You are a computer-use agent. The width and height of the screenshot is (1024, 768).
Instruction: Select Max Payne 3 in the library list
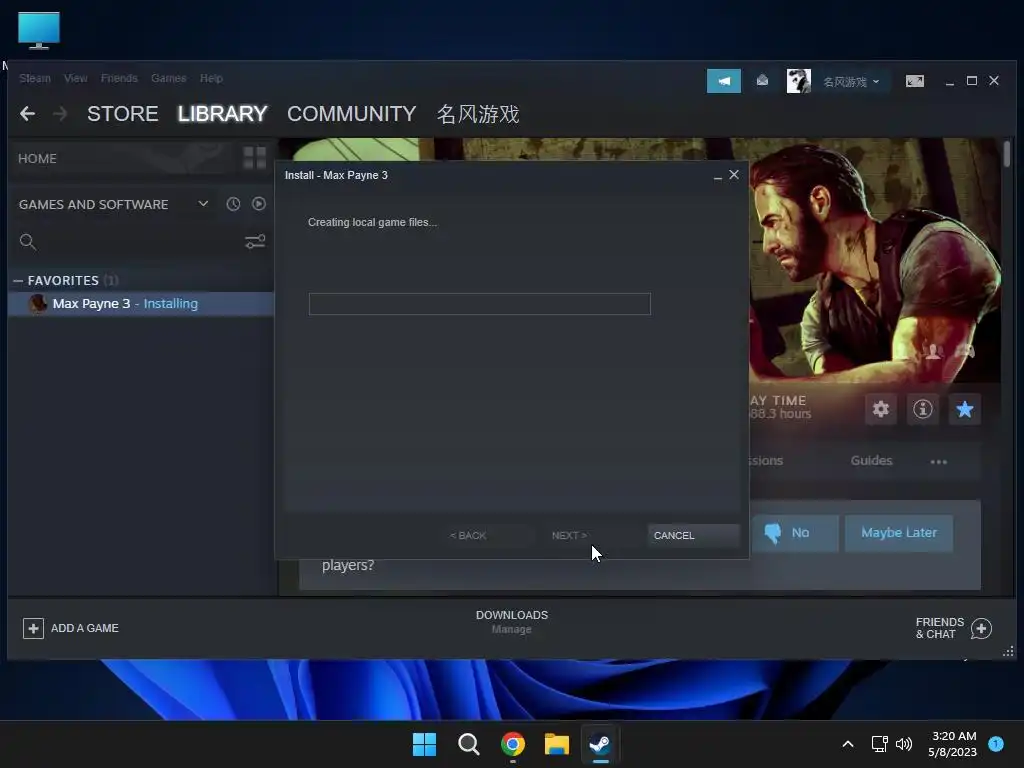click(x=140, y=304)
